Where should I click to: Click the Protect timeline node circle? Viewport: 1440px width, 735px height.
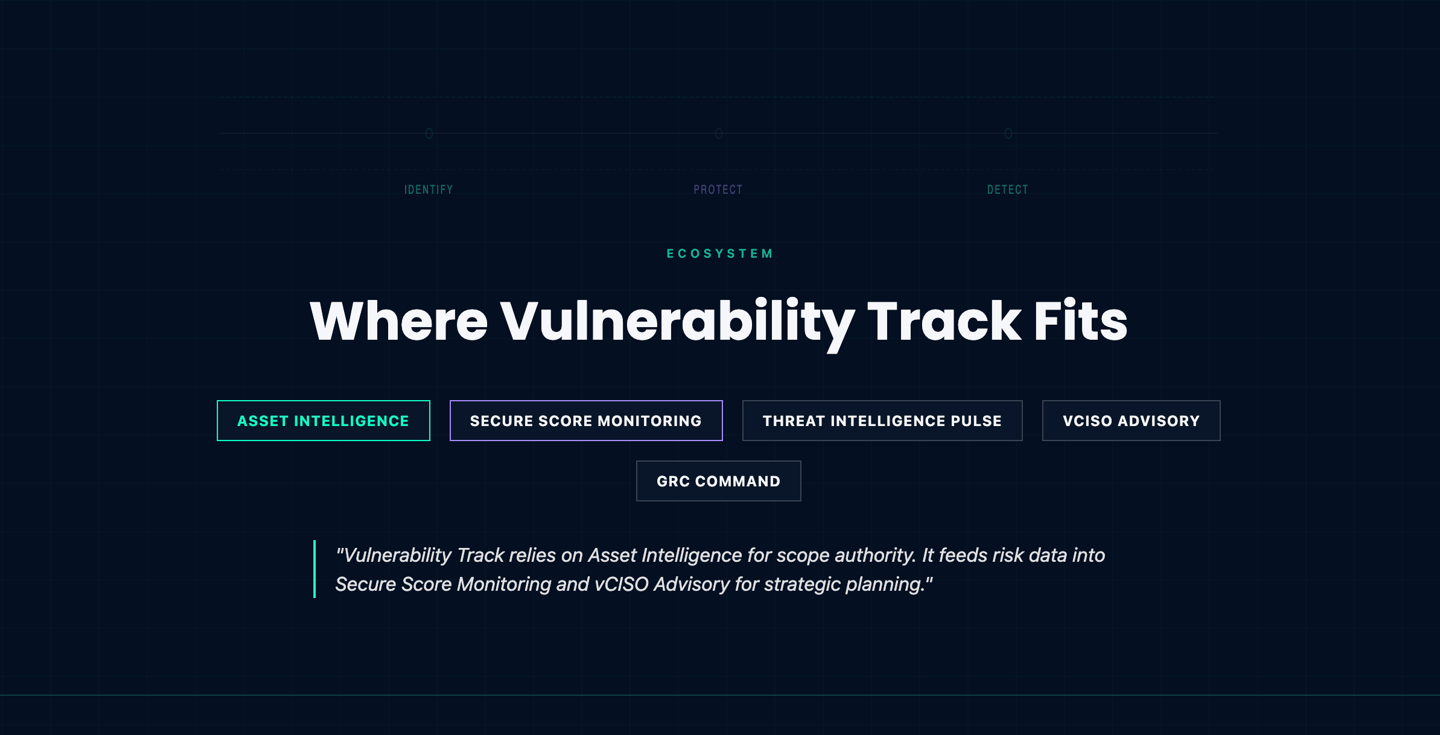pyautogui.click(x=718, y=134)
